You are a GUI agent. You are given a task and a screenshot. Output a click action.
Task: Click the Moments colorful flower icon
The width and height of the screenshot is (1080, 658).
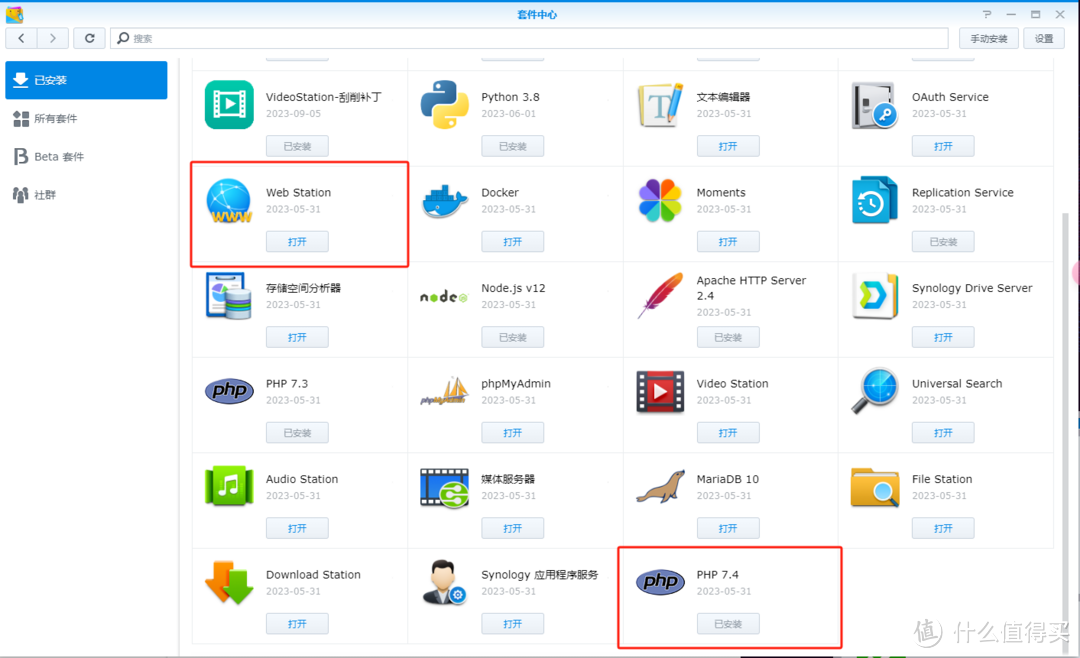(660, 201)
